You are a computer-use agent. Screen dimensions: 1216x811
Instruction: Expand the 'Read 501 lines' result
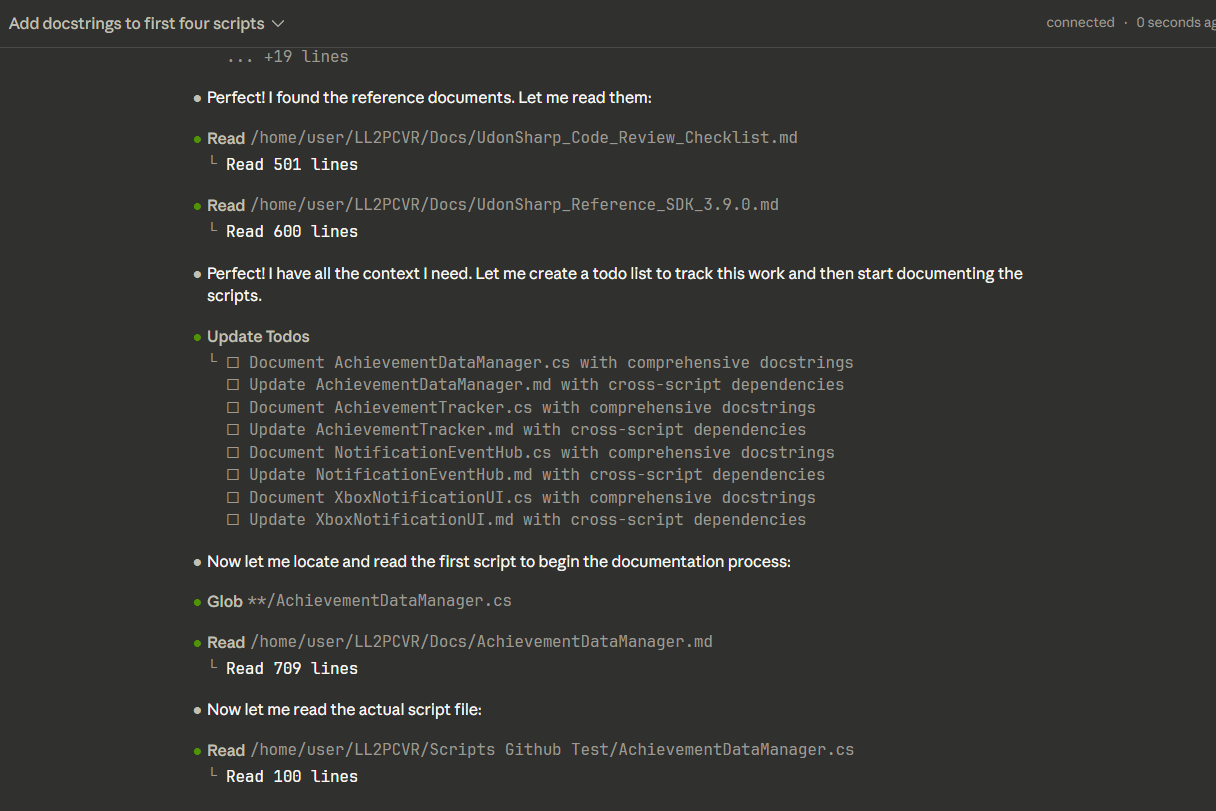(x=291, y=164)
